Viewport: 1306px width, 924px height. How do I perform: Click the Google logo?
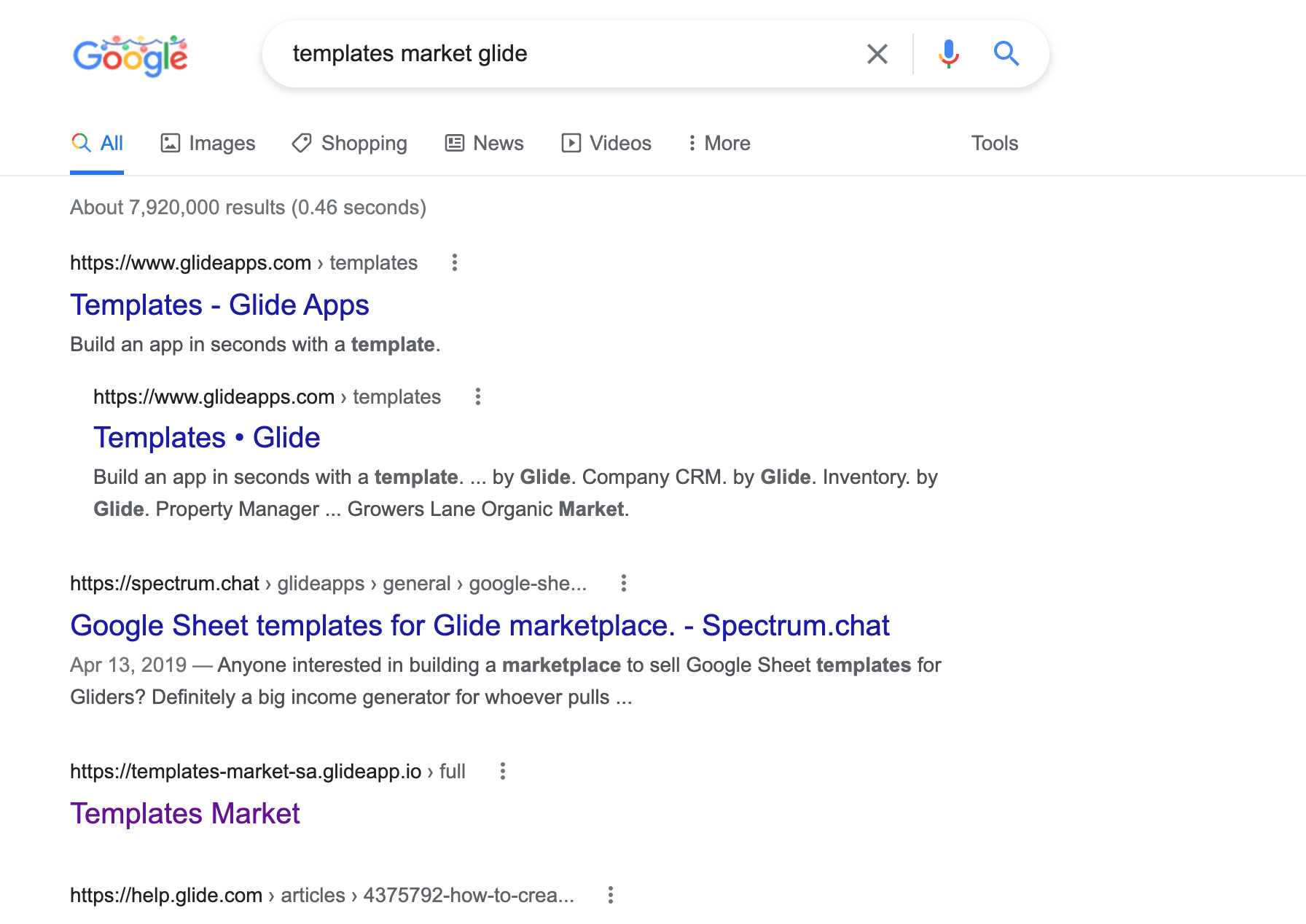pyautogui.click(x=130, y=55)
